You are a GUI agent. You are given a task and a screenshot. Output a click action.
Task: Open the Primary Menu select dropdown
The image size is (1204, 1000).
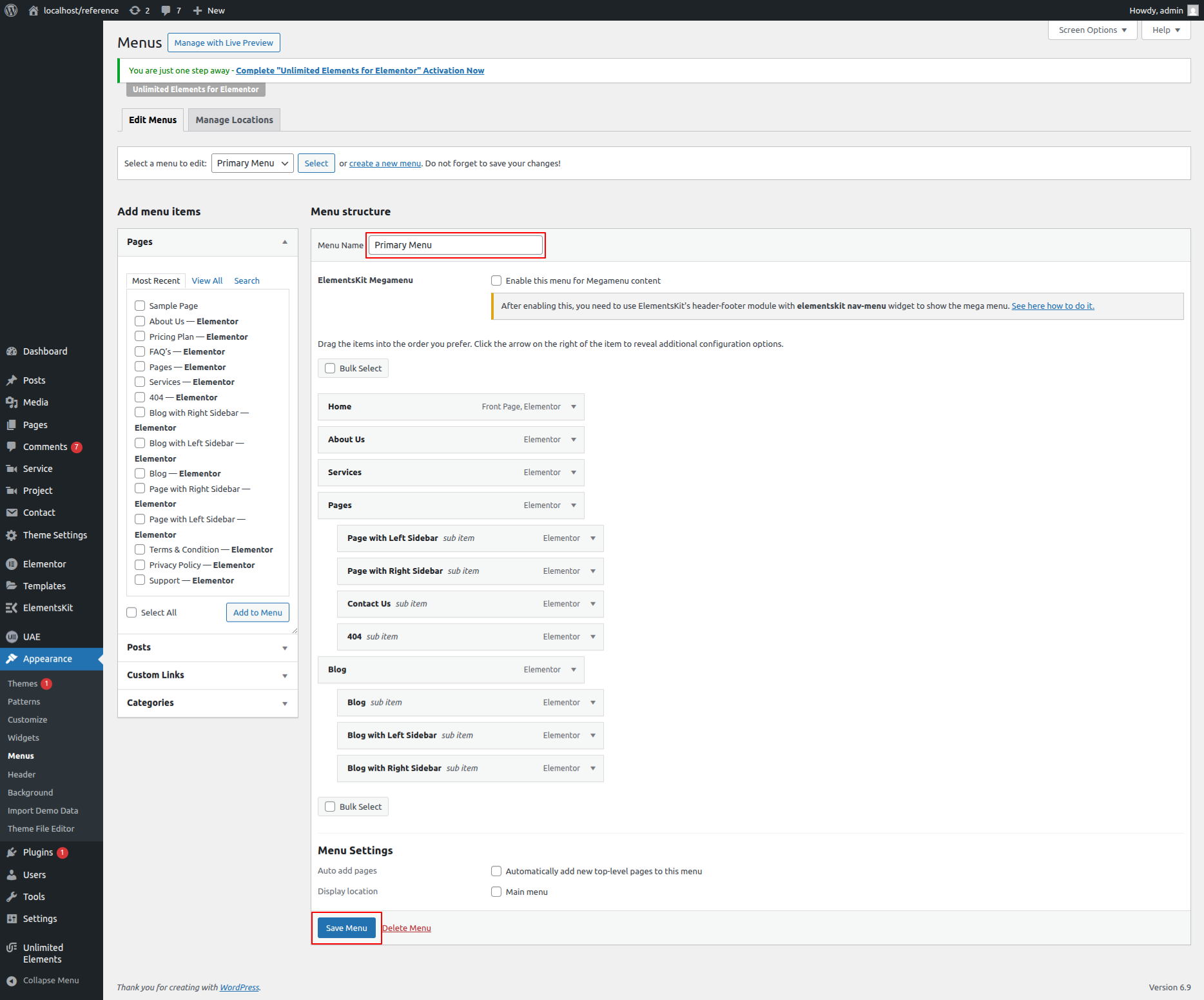252,163
